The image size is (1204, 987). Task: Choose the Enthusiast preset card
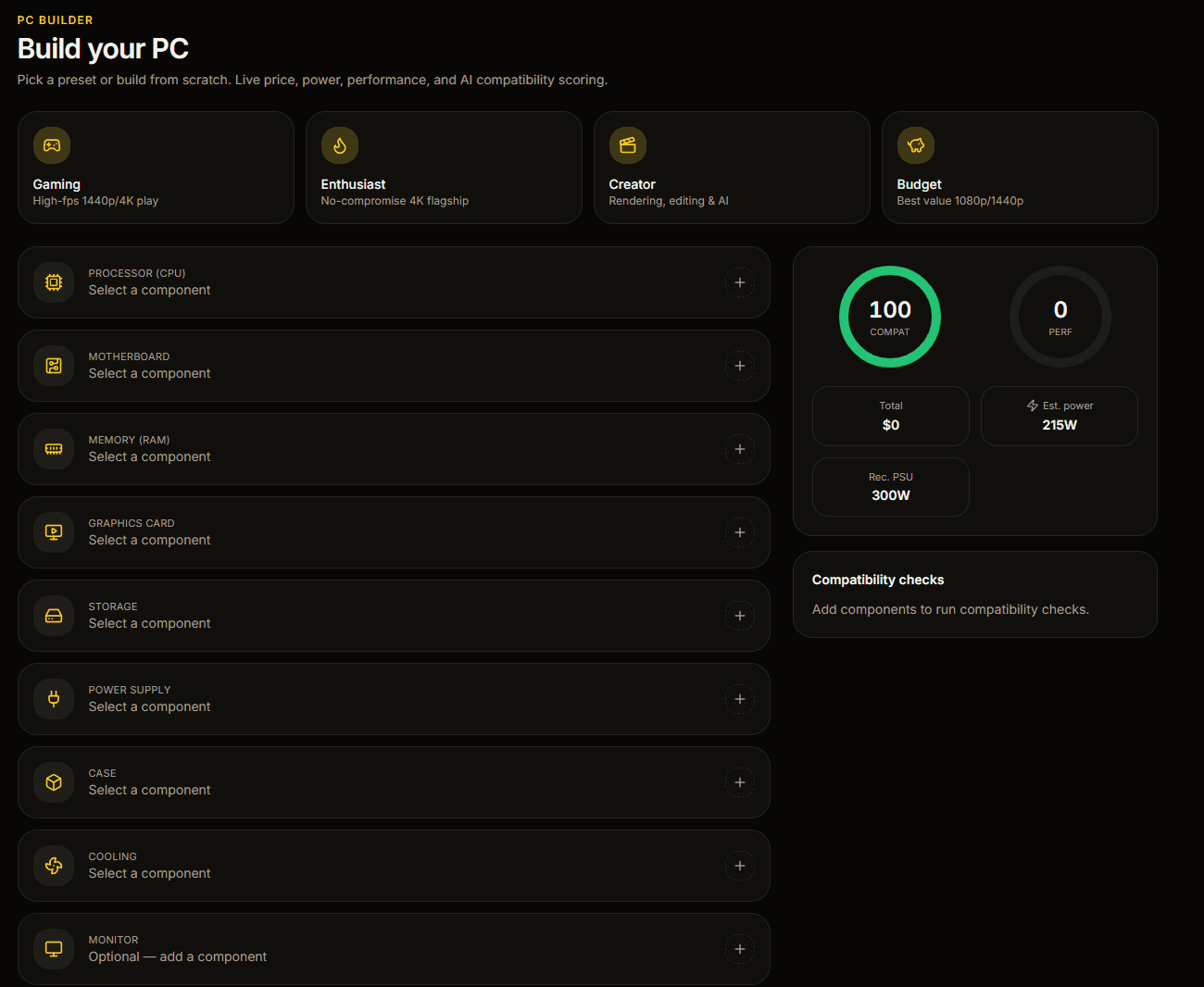click(444, 168)
